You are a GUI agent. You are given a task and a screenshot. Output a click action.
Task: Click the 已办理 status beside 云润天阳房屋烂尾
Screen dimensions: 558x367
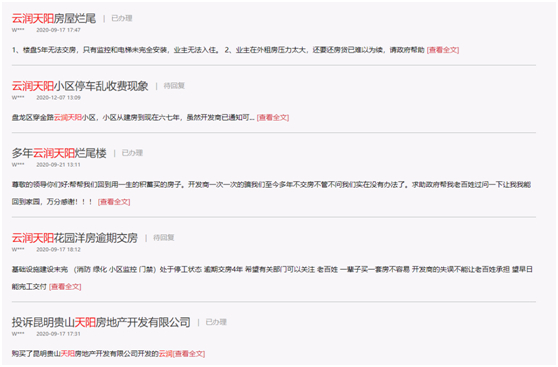coord(122,18)
